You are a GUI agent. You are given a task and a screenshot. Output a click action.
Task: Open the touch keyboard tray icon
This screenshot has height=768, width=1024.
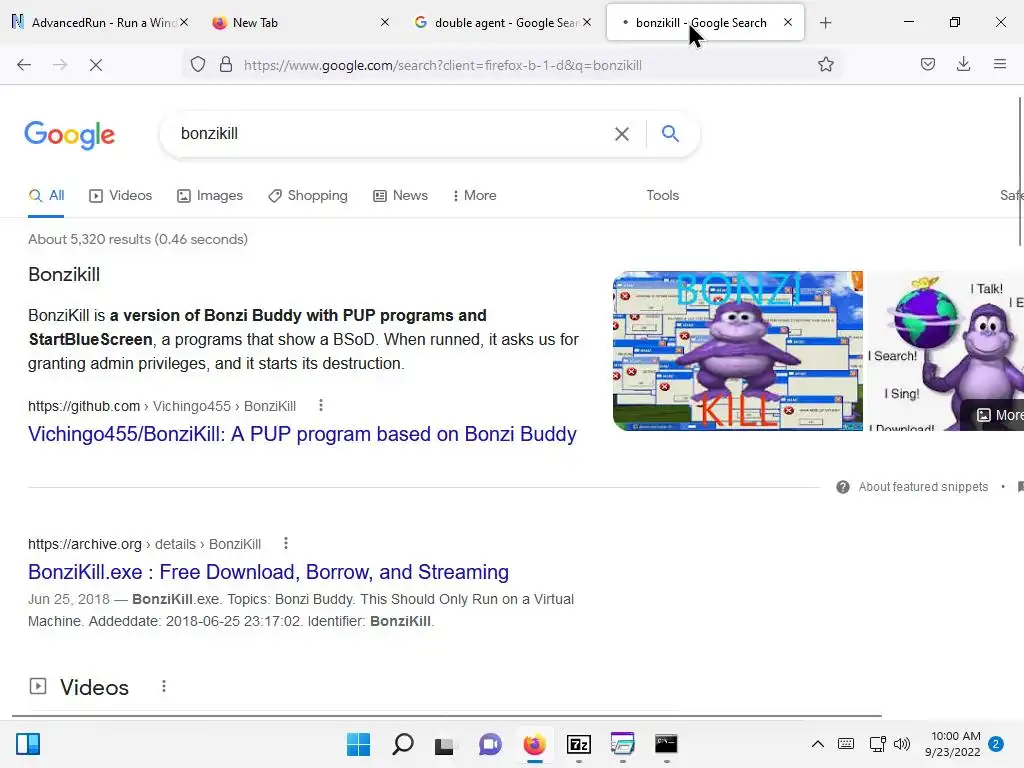846,744
